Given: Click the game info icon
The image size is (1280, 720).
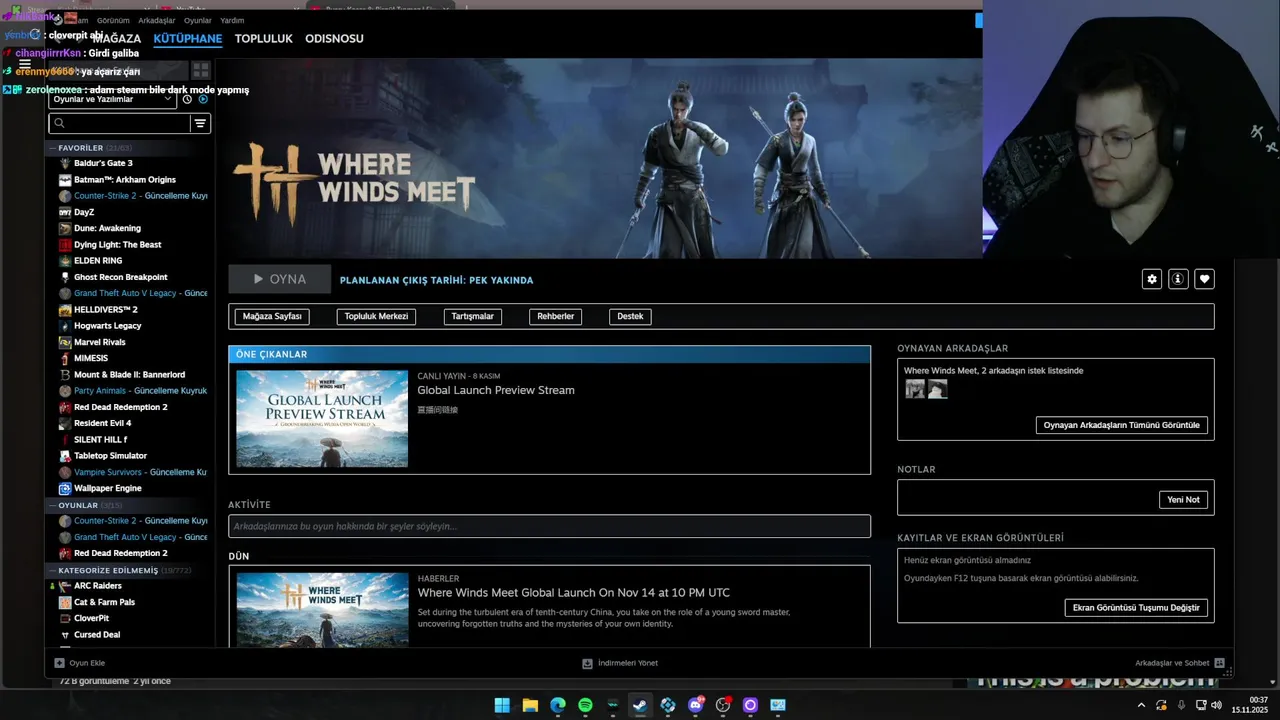Looking at the screenshot, I should point(1178,279).
